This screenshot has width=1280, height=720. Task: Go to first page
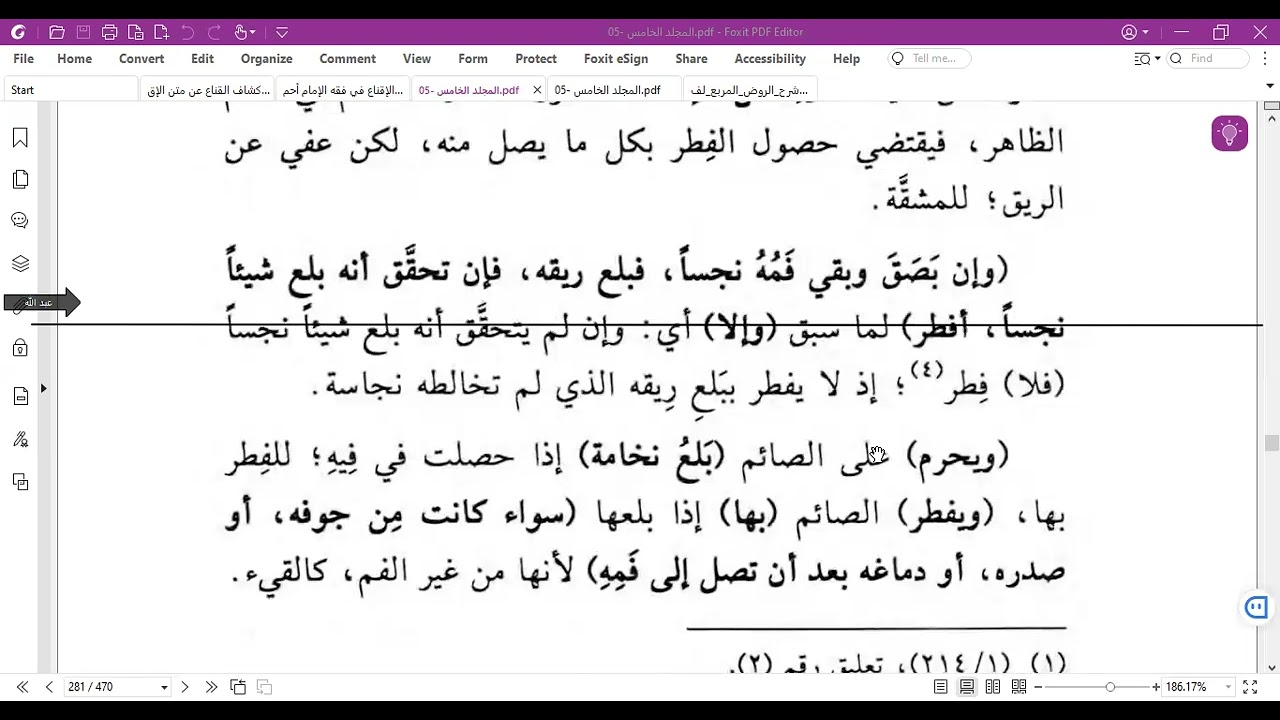[22, 687]
